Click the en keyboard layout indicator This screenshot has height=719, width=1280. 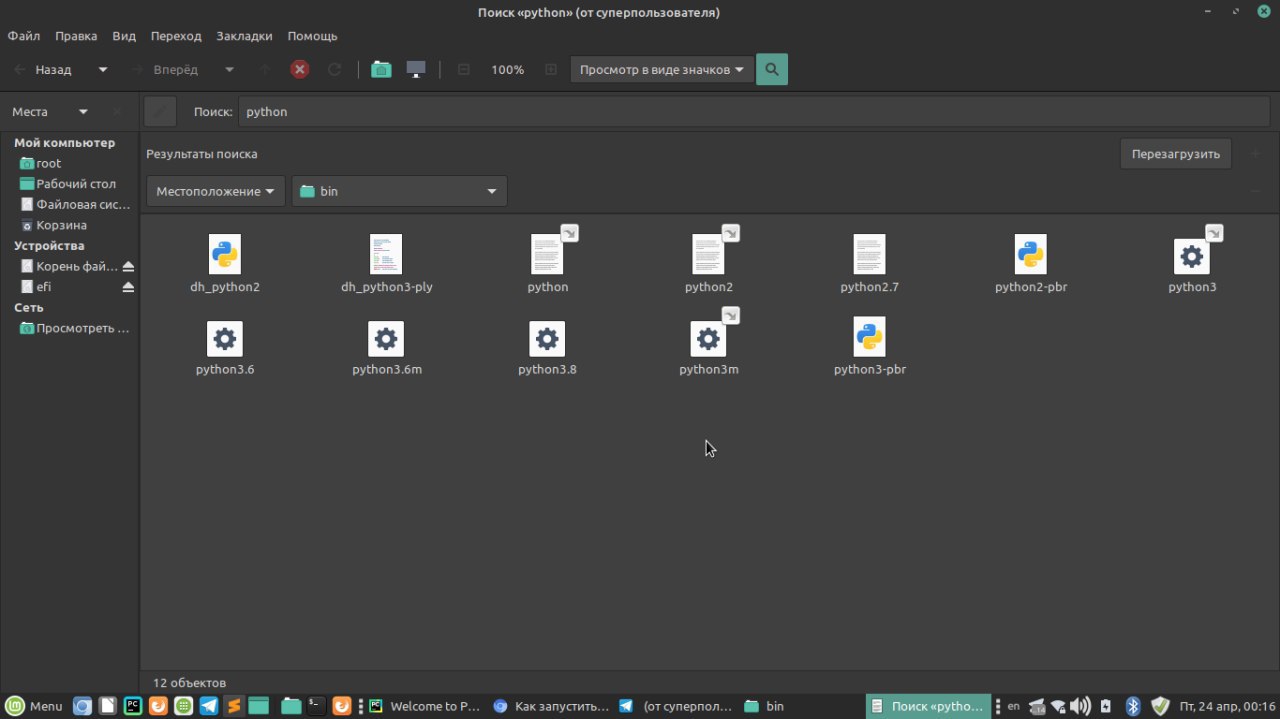(1014, 706)
